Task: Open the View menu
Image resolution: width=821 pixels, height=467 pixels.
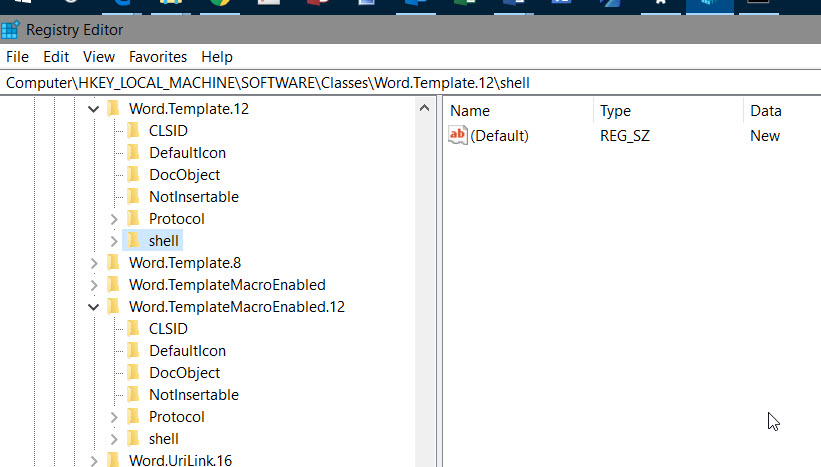Action: [98, 57]
